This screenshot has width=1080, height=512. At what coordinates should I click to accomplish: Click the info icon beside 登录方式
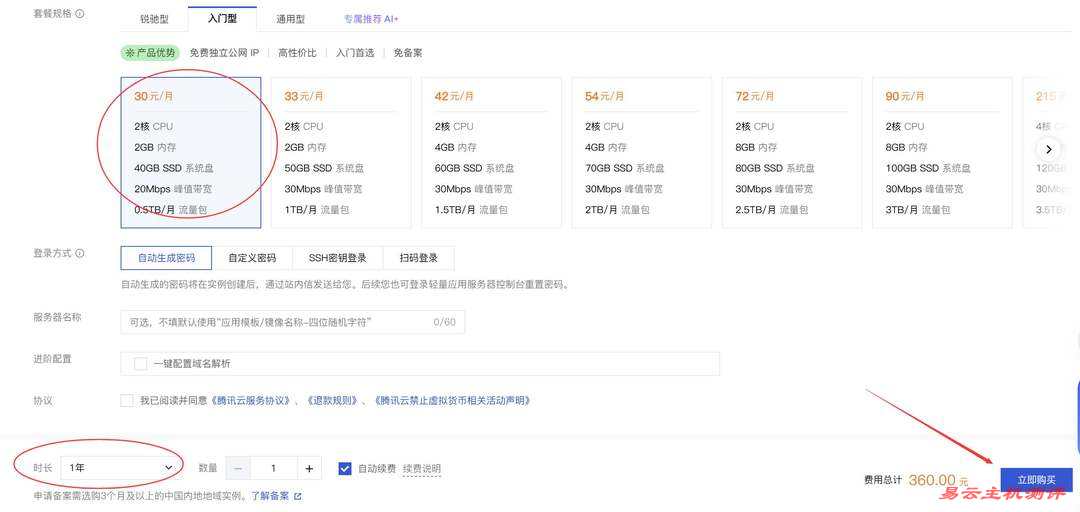pos(81,254)
